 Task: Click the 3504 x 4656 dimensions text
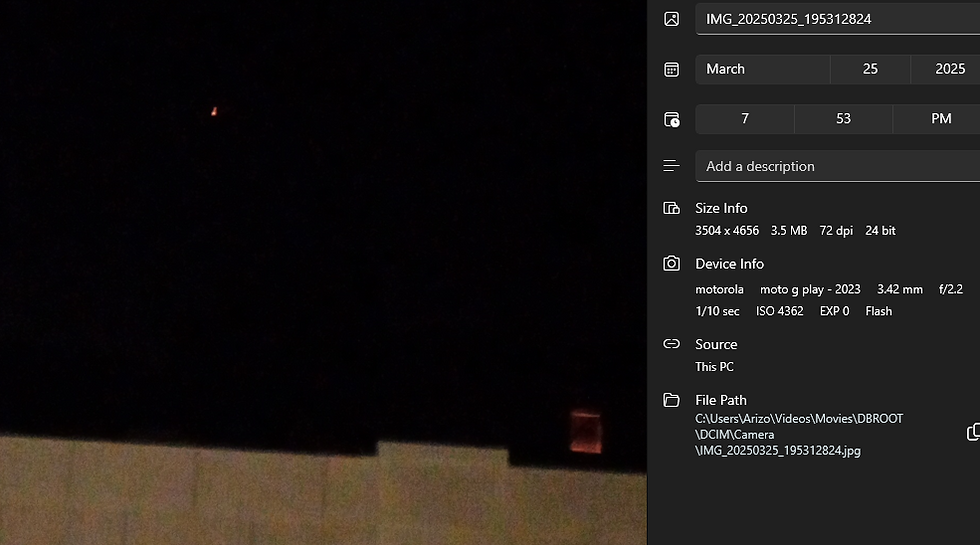tap(727, 231)
